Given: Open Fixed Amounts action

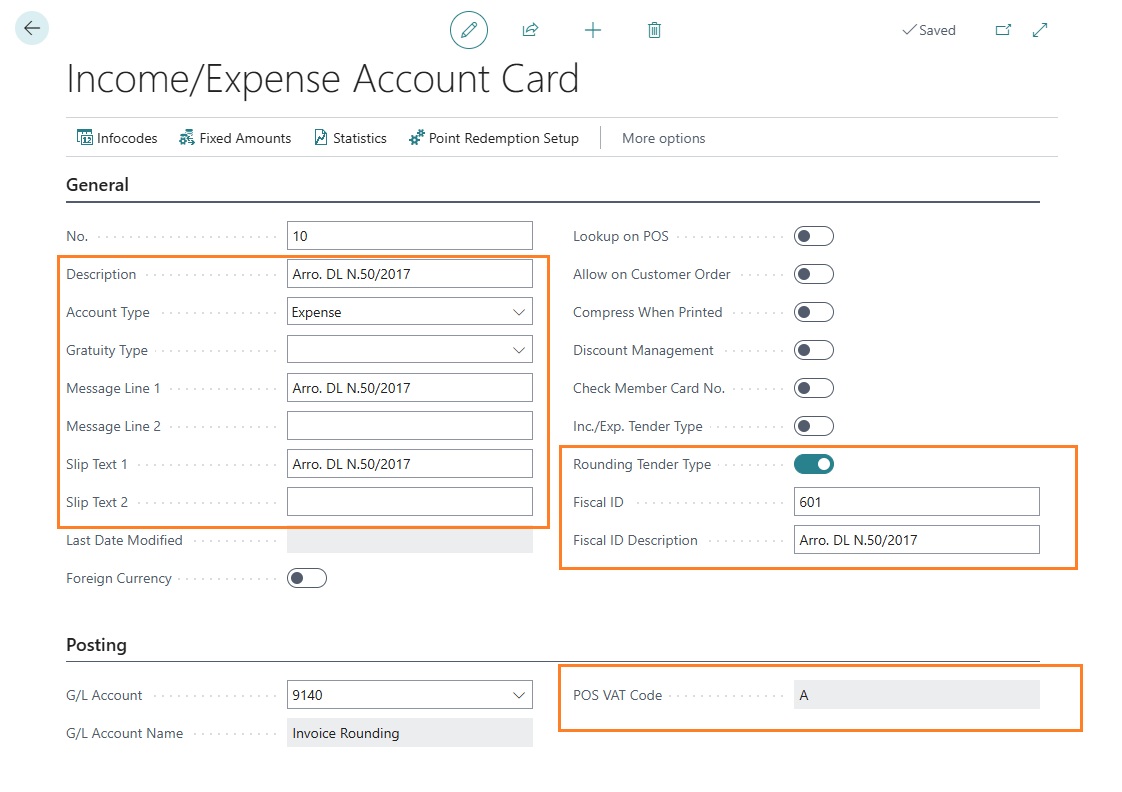Looking at the screenshot, I should [x=235, y=138].
